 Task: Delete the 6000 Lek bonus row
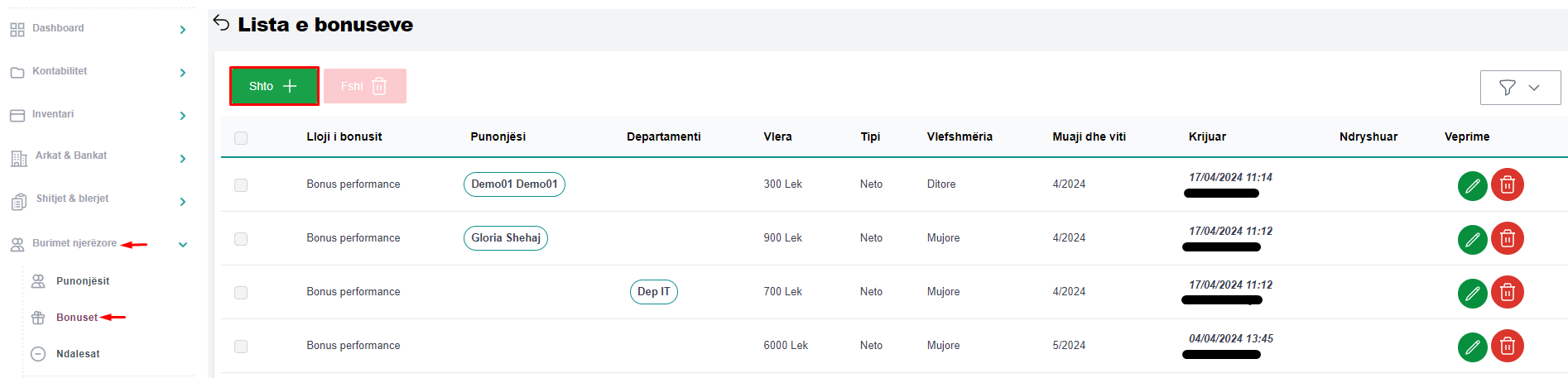click(1507, 347)
